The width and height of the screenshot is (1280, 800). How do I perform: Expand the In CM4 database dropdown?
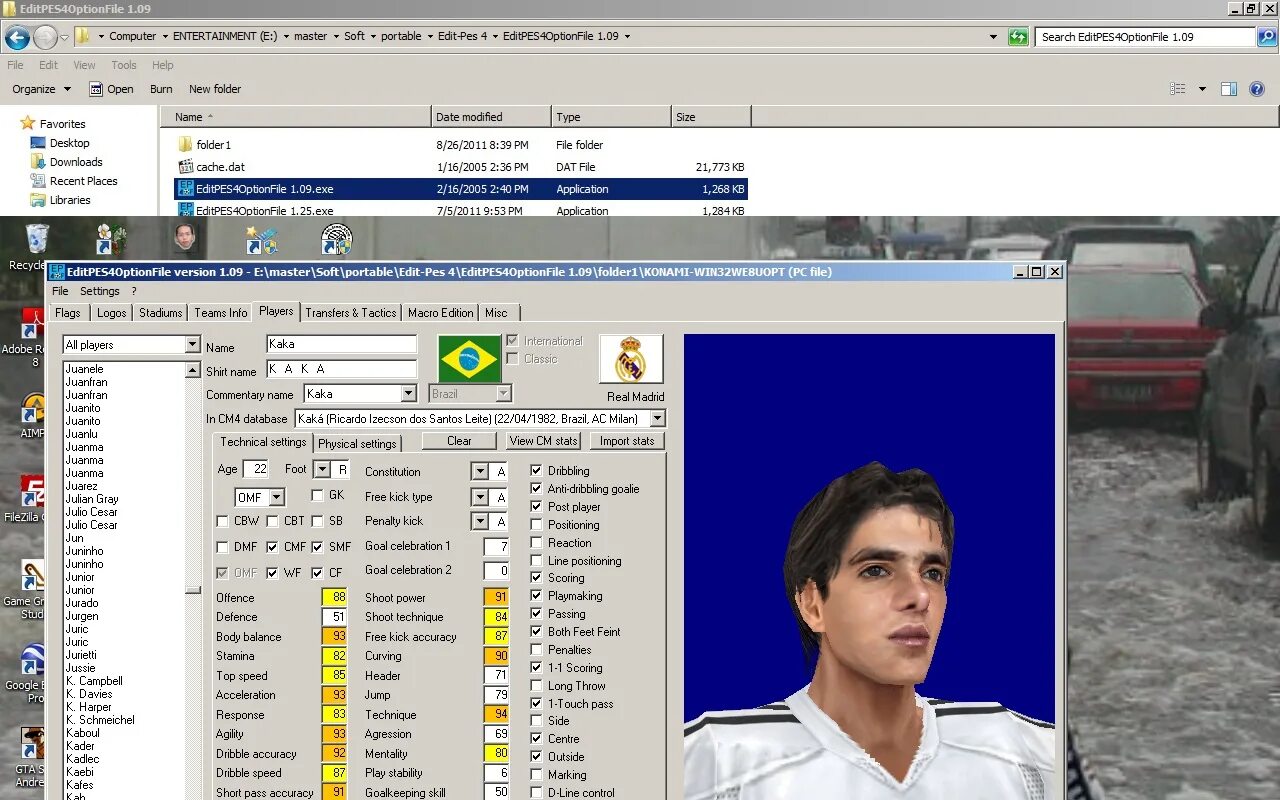656,419
